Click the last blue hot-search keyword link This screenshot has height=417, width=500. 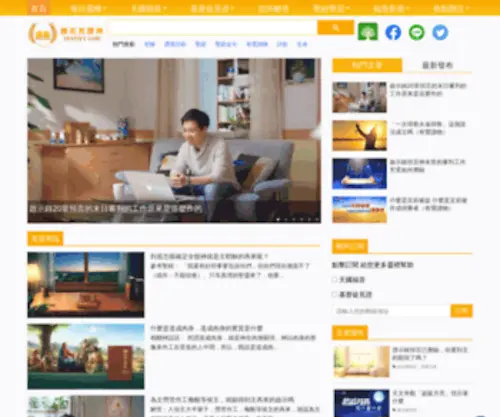coord(302,44)
